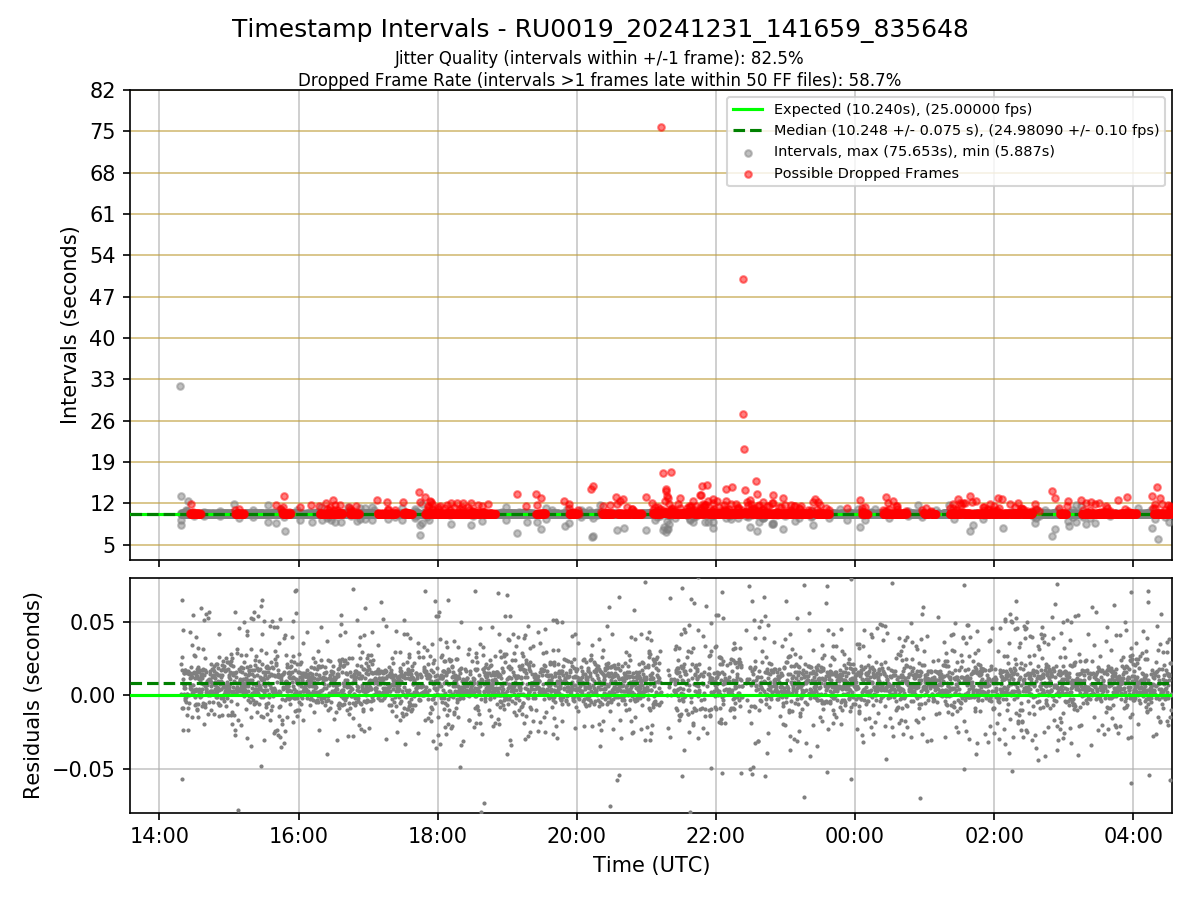Click the dashed green Median line legend sample

pyautogui.click(x=749, y=130)
